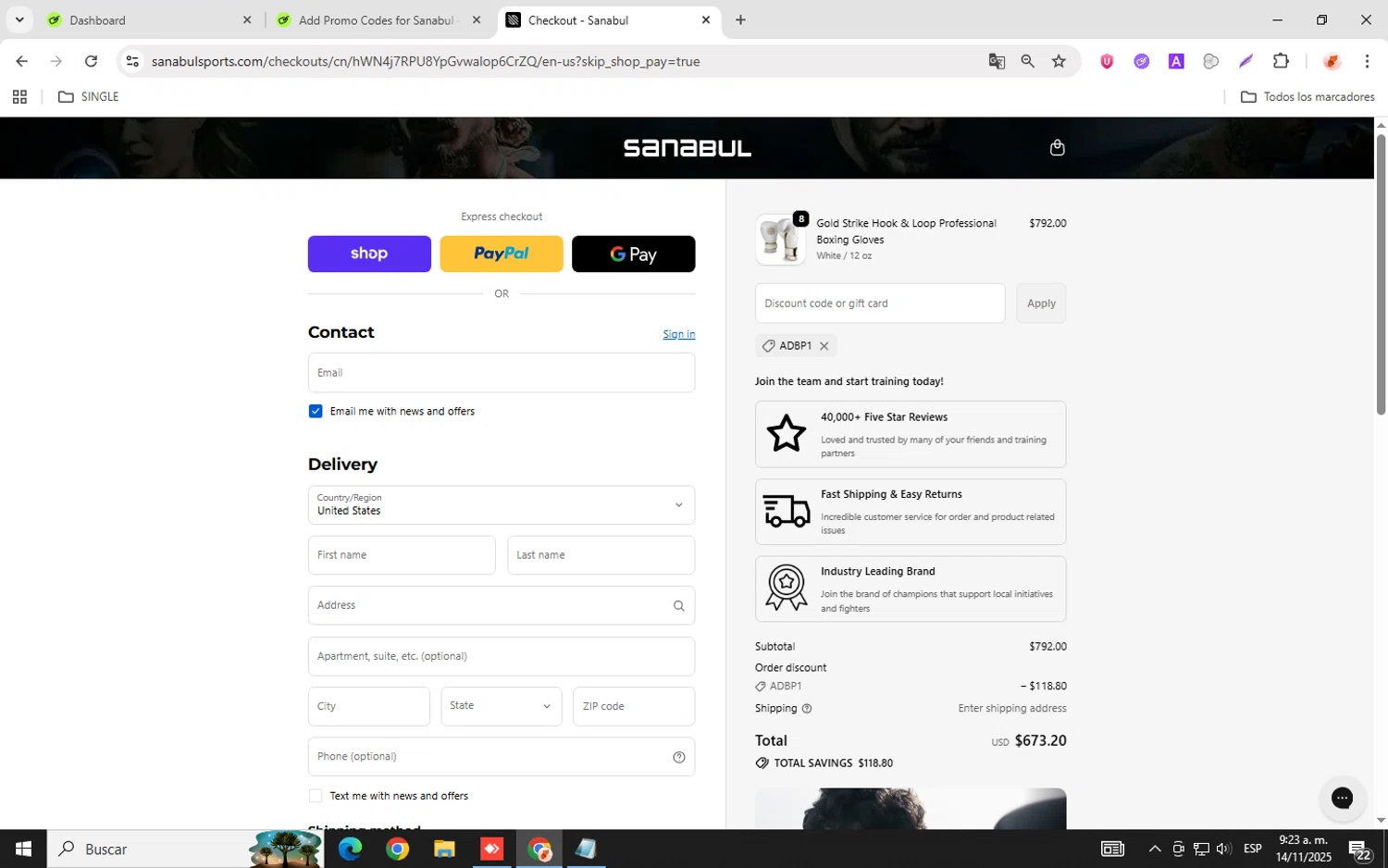
Task: Click the phone field help icon
Action: click(678, 757)
